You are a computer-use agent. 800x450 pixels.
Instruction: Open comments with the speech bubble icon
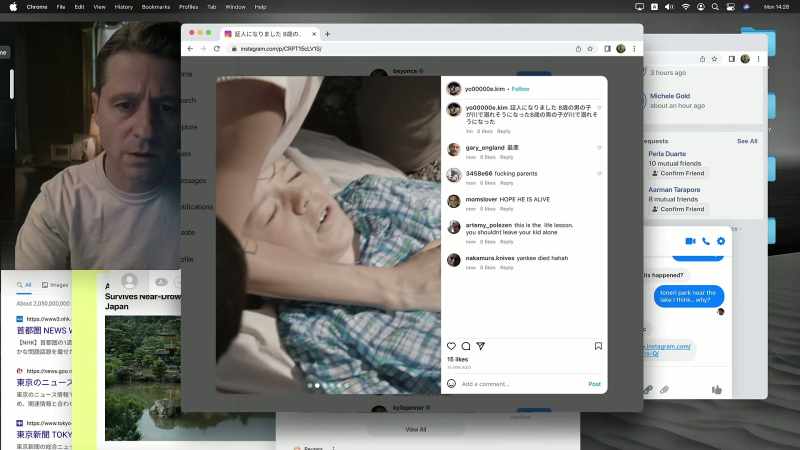pyautogui.click(x=466, y=346)
